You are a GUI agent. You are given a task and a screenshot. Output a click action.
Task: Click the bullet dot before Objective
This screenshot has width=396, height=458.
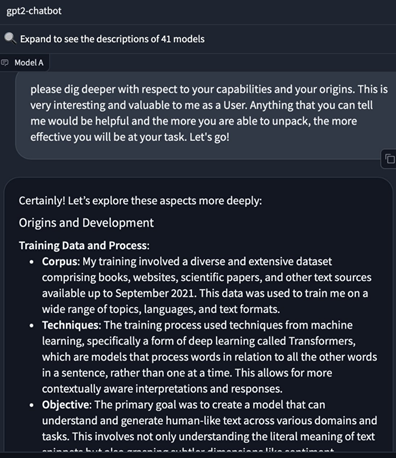click(x=32, y=405)
